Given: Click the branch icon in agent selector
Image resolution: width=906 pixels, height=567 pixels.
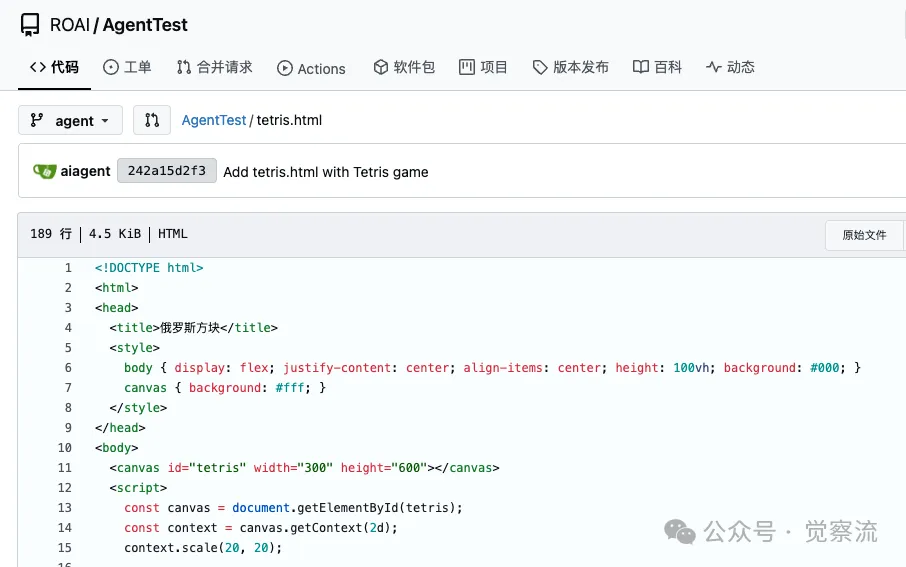Looking at the screenshot, I should (x=36, y=120).
